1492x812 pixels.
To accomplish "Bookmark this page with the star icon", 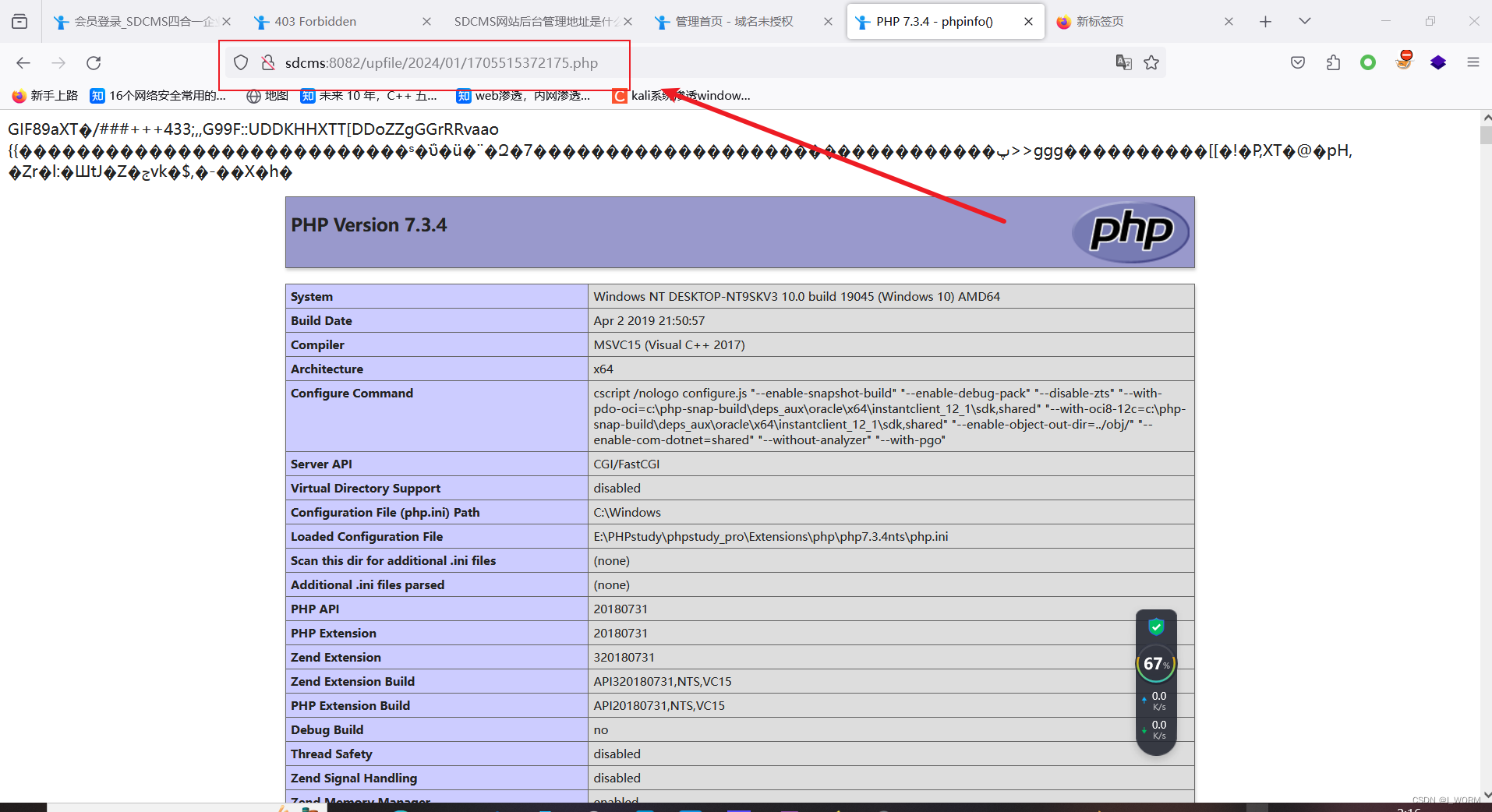I will pos(1151,62).
